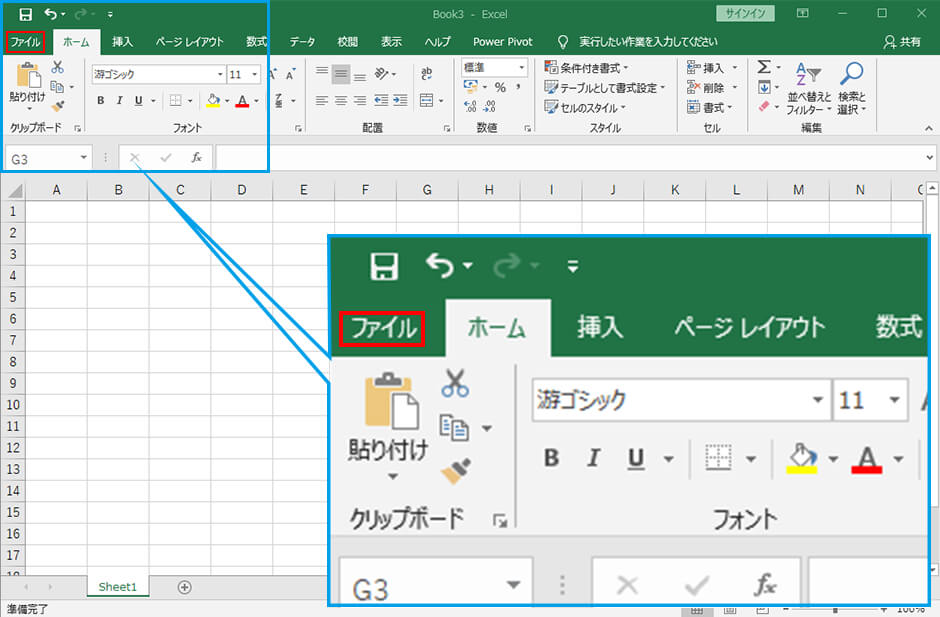940x617 pixels.
Task: Expand 条件付き書式 menu
Action: [x=586, y=68]
